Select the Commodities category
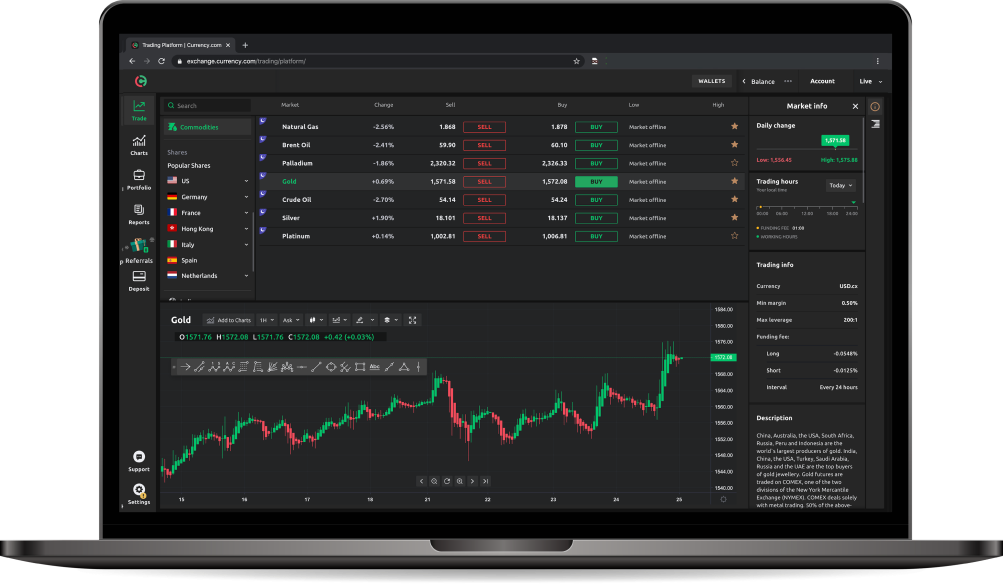Screen dimensions: 1003x584 [198, 127]
